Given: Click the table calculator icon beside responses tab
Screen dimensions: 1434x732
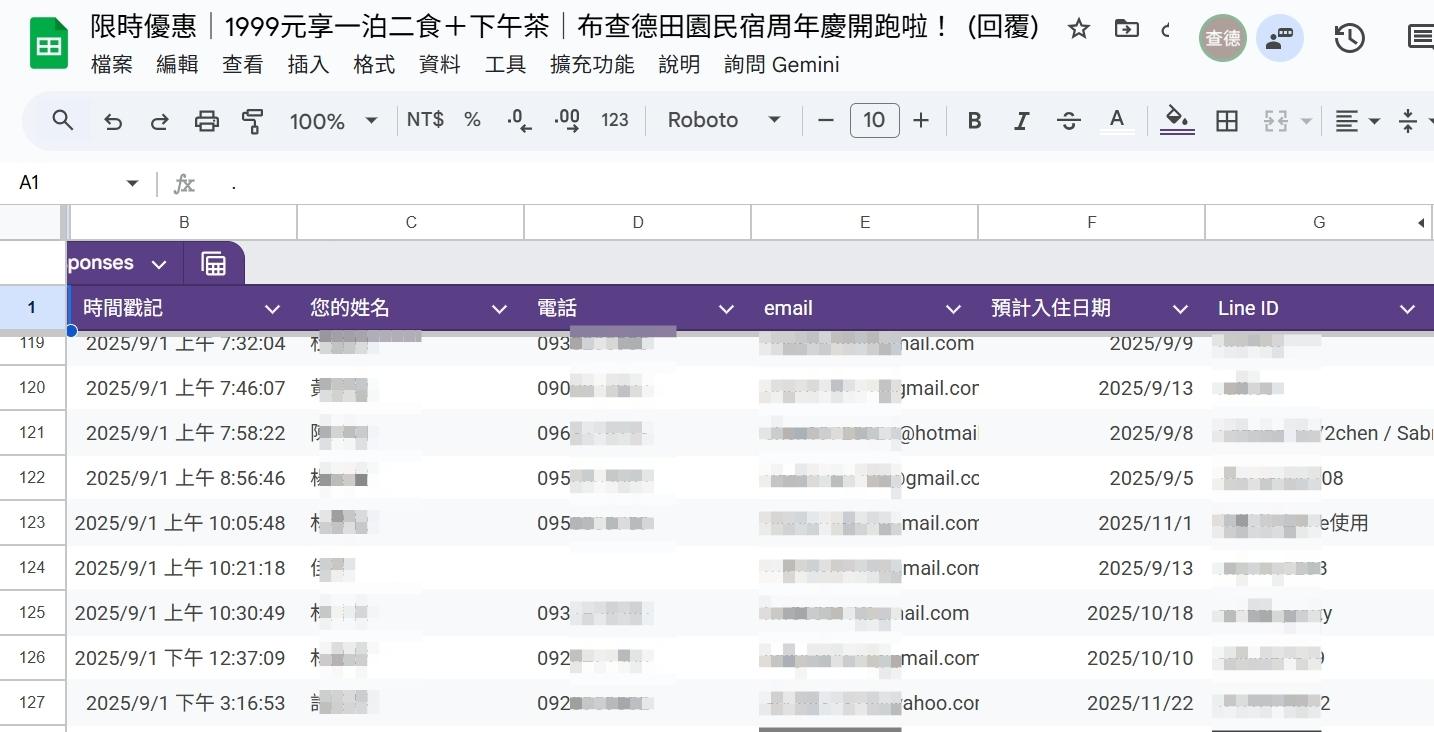Looking at the screenshot, I should (x=214, y=264).
